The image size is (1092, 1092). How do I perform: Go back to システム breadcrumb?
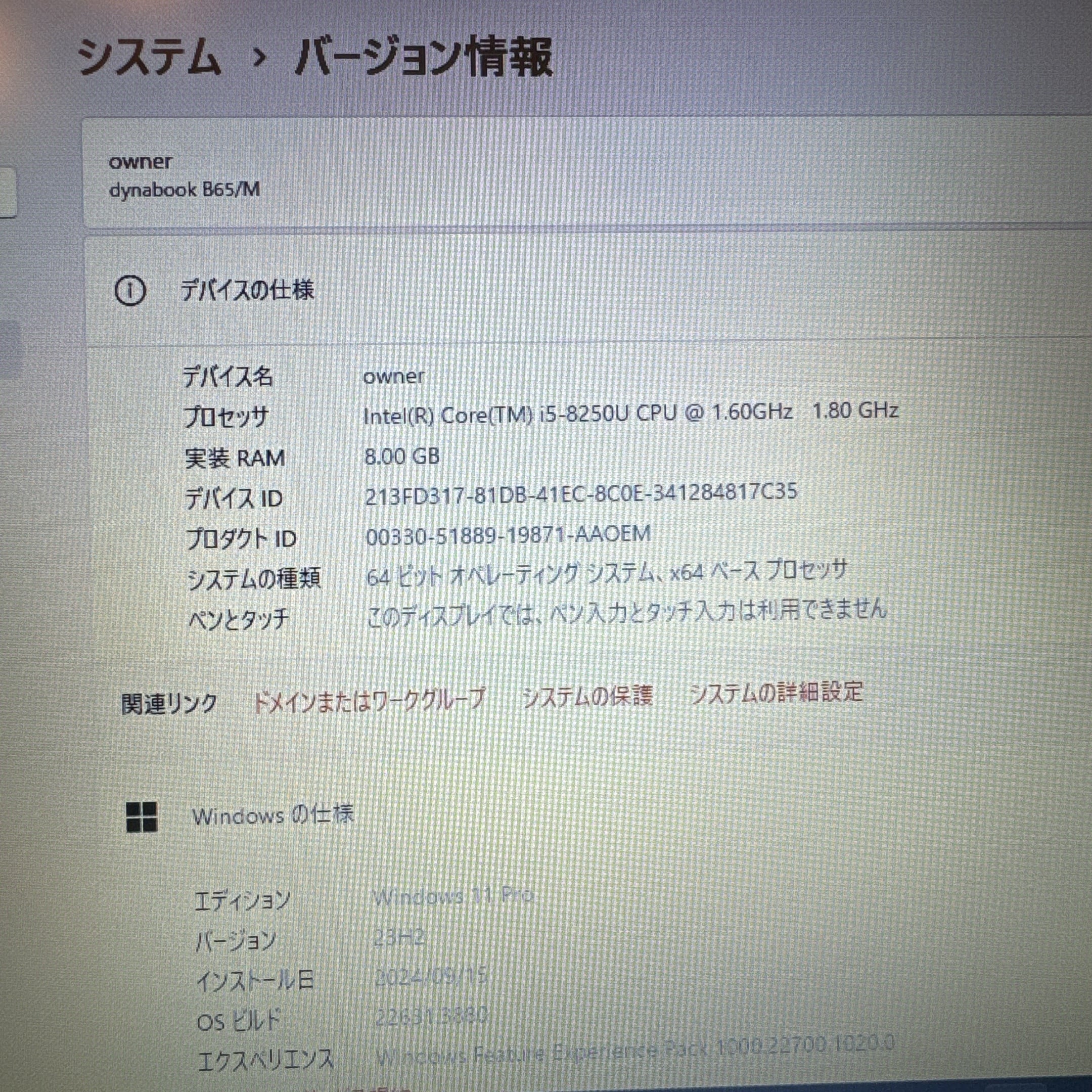150,58
